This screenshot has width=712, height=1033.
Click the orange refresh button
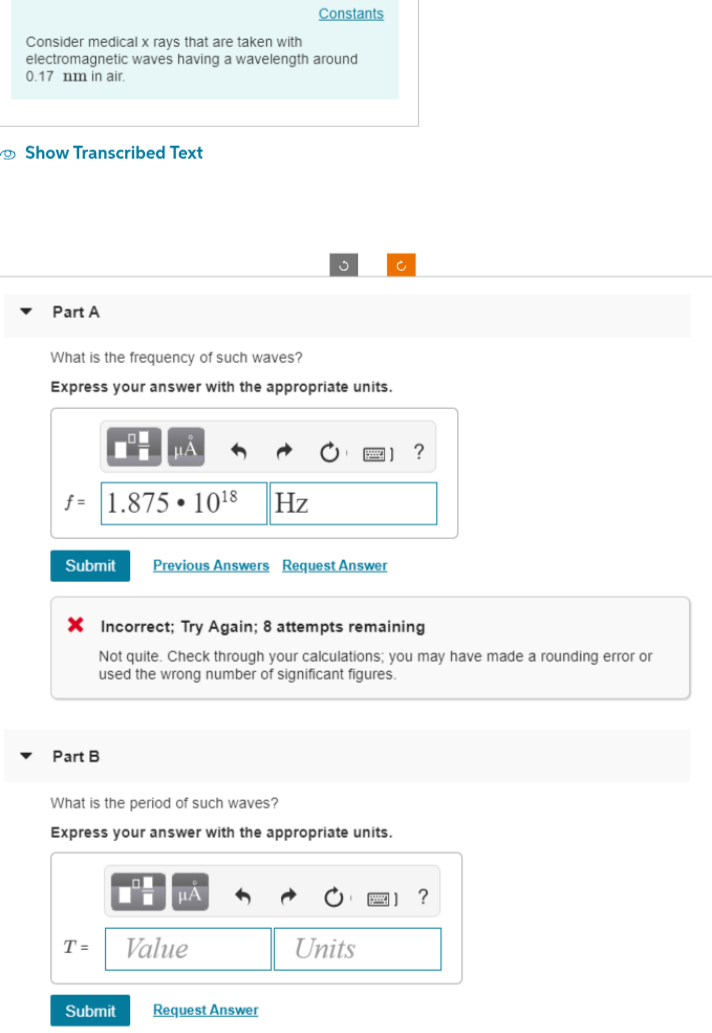(401, 265)
